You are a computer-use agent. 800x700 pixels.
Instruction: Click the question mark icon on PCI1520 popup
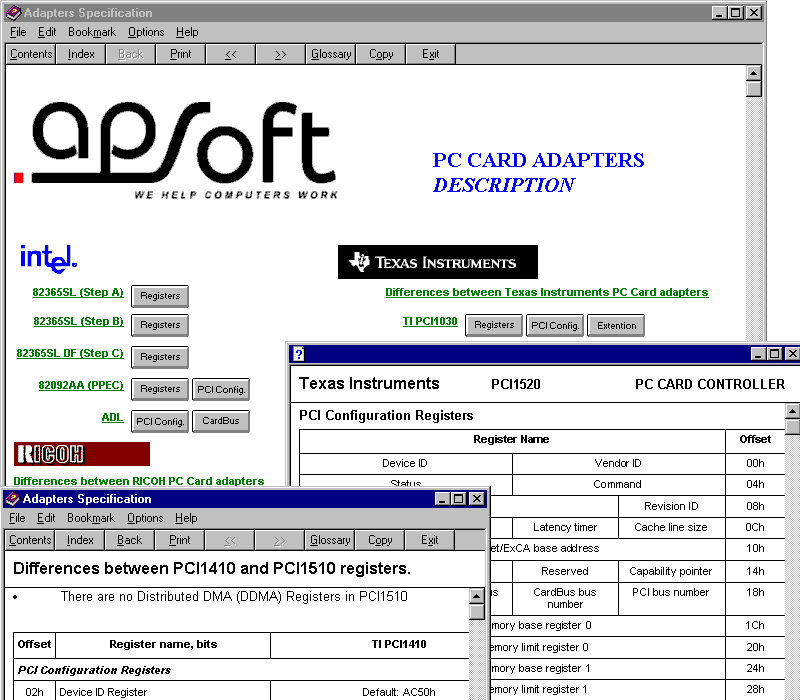298,354
